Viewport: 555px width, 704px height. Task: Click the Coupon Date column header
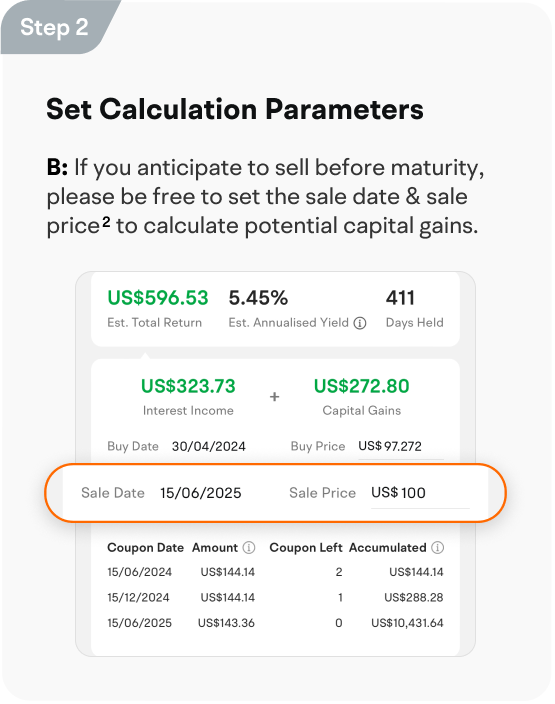(145, 548)
